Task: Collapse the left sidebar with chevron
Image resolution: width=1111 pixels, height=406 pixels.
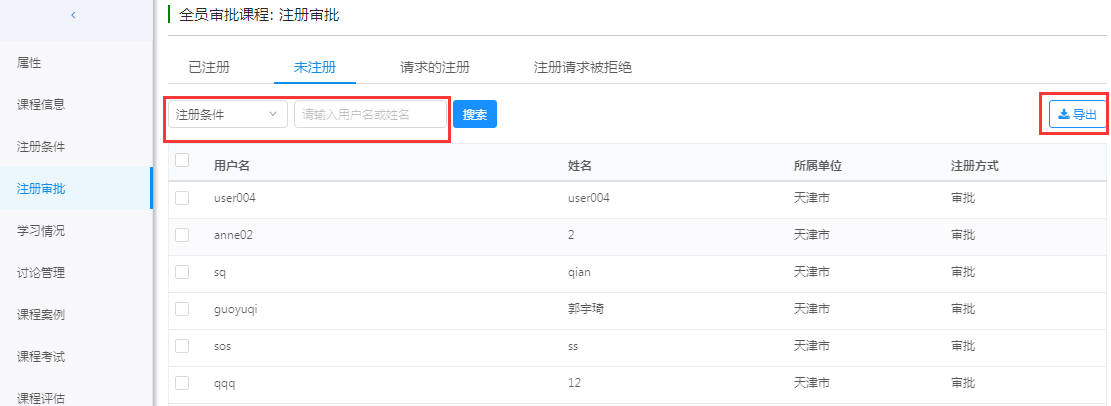Action: (x=74, y=14)
